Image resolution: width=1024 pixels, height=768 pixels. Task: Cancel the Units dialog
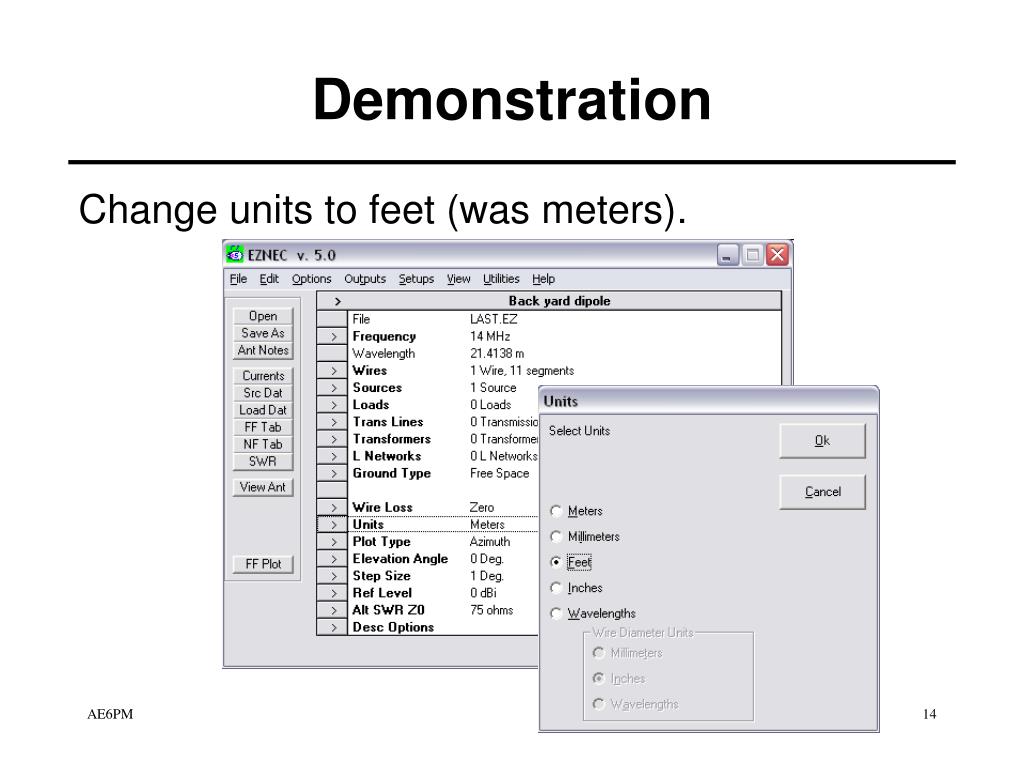[822, 492]
